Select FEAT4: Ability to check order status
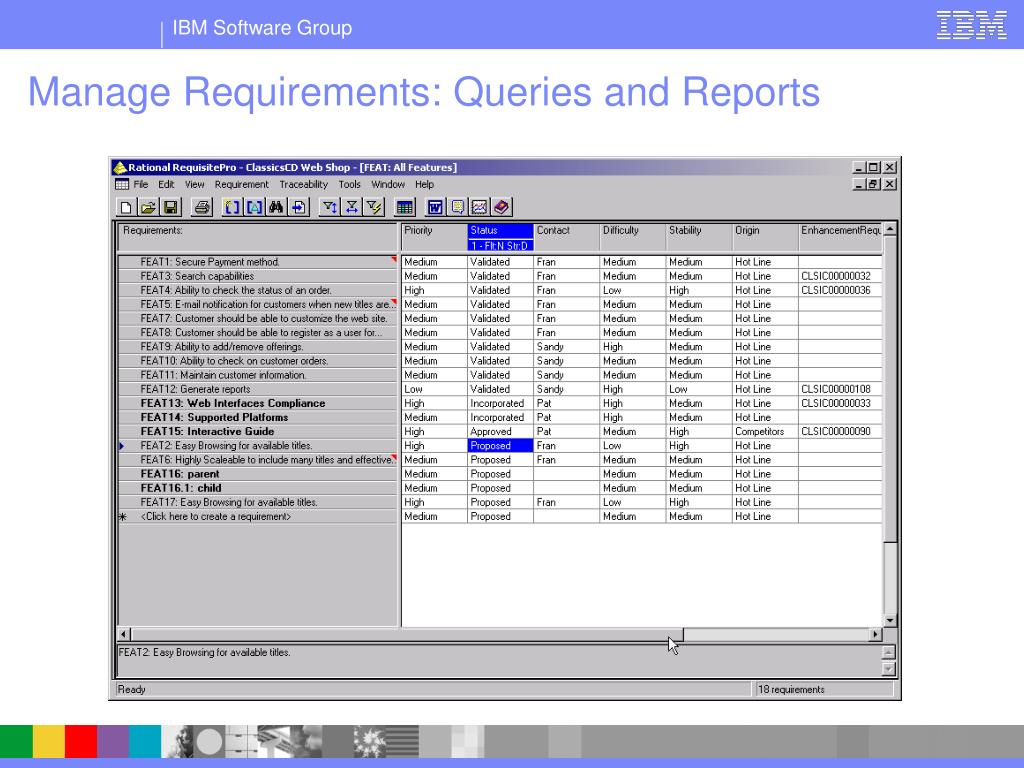 pos(258,290)
